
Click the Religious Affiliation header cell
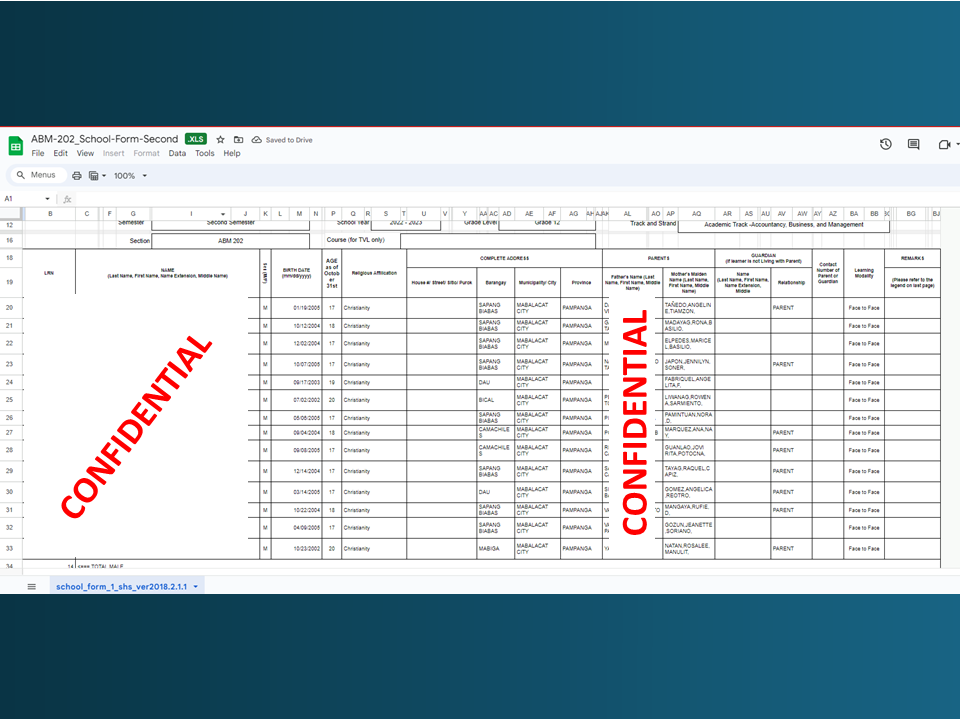click(374, 273)
